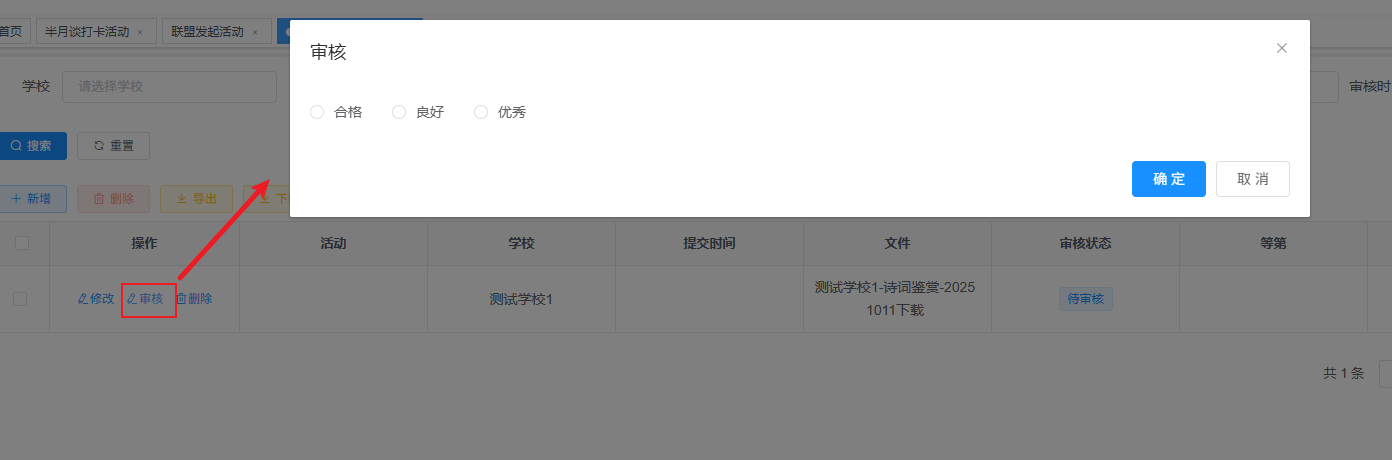Dismiss the 审核 dialog with the X icon
The image size is (1392, 460).
1281,48
